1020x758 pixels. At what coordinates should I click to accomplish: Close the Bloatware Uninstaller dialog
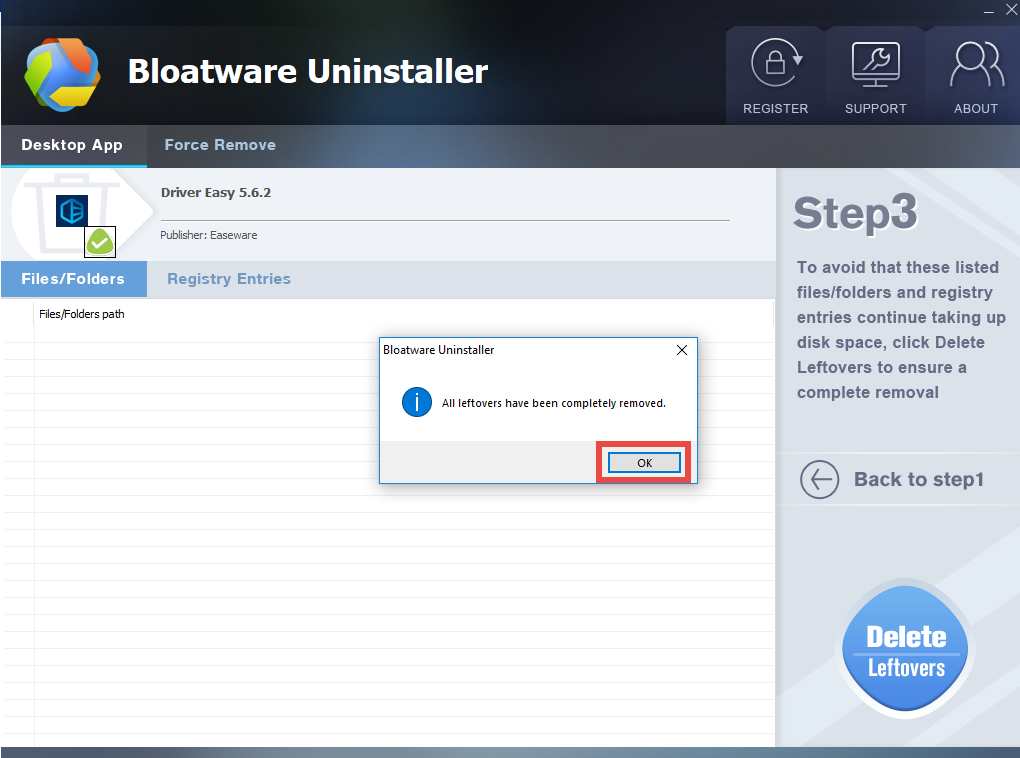[682, 350]
